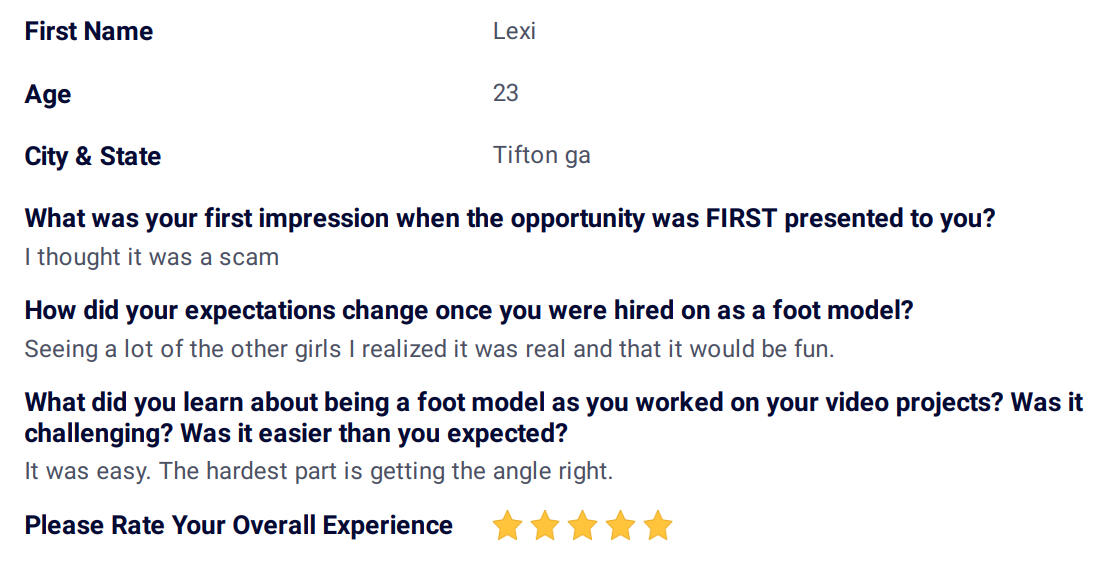Click the first rating star
The image size is (1095, 575).
[507, 525]
